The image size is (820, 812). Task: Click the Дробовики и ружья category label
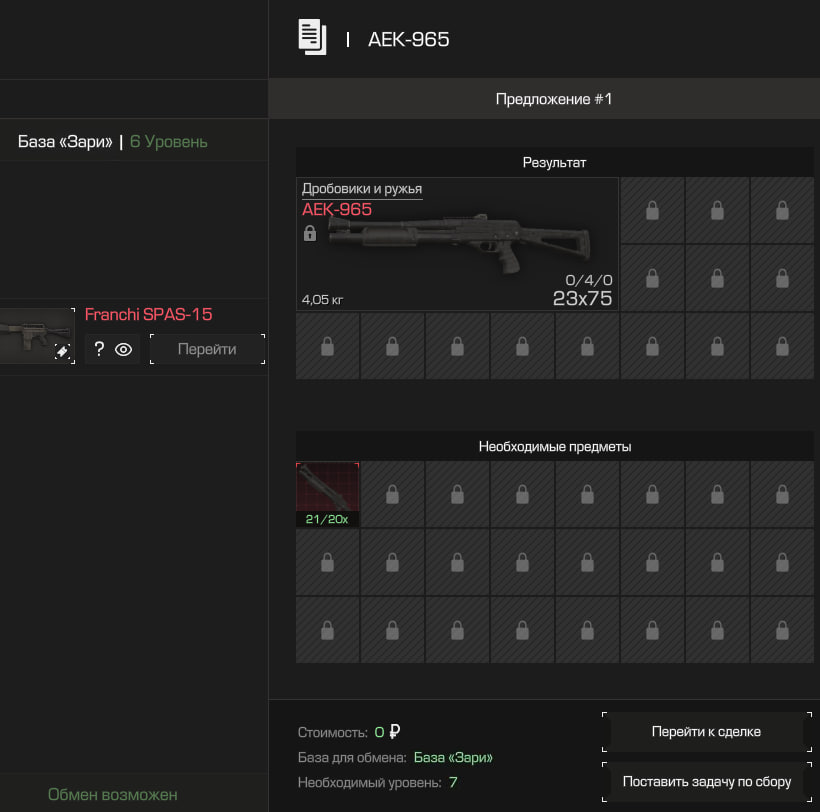click(x=362, y=188)
